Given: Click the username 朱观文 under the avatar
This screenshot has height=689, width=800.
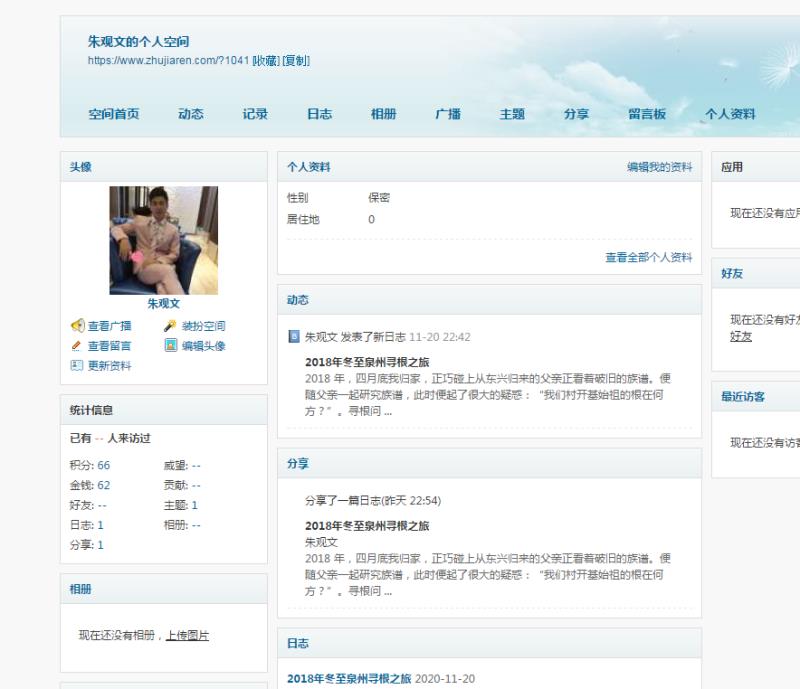Looking at the screenshot, I should point(163,304).
